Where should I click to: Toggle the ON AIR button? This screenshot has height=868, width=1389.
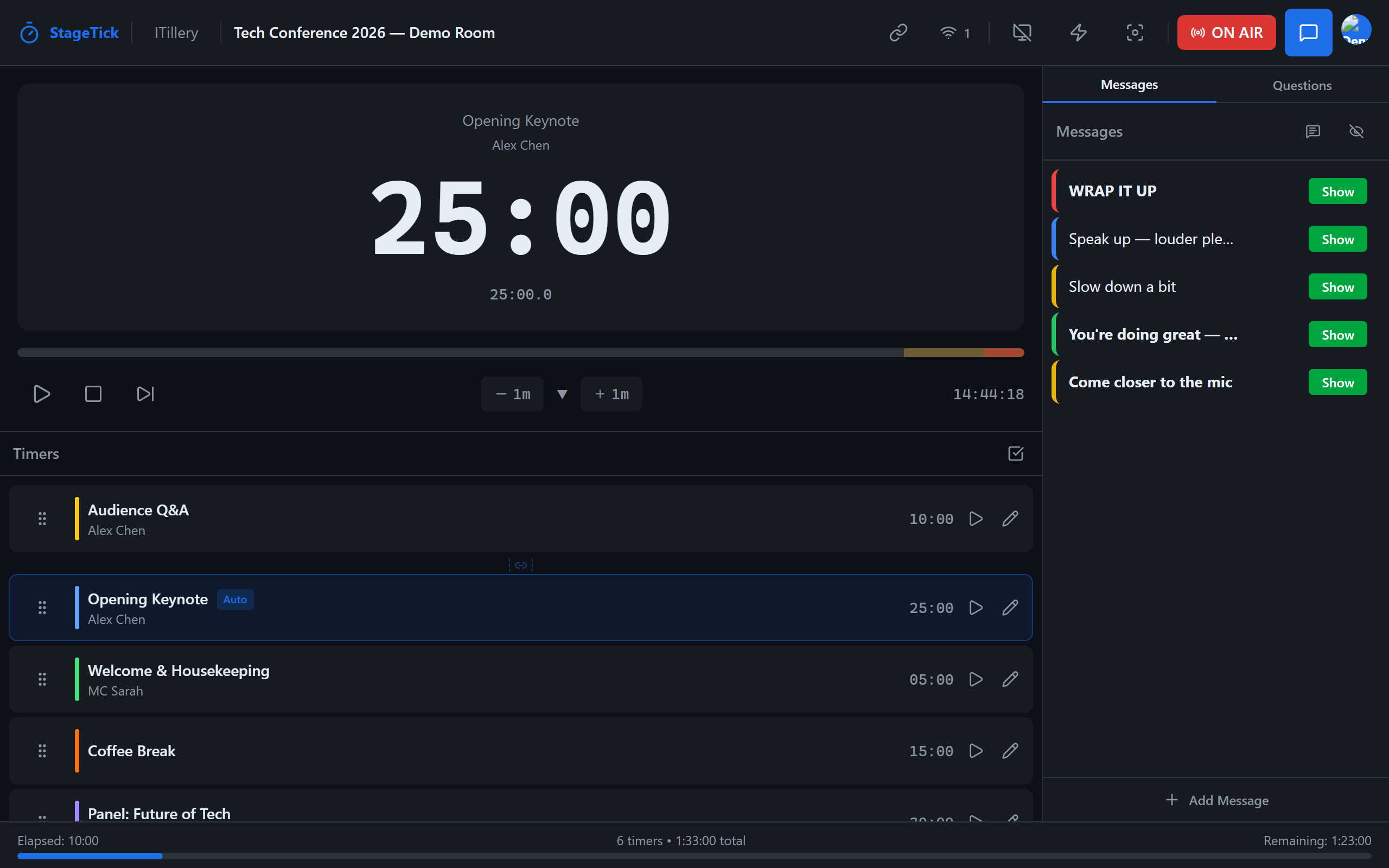(1226, 33)
